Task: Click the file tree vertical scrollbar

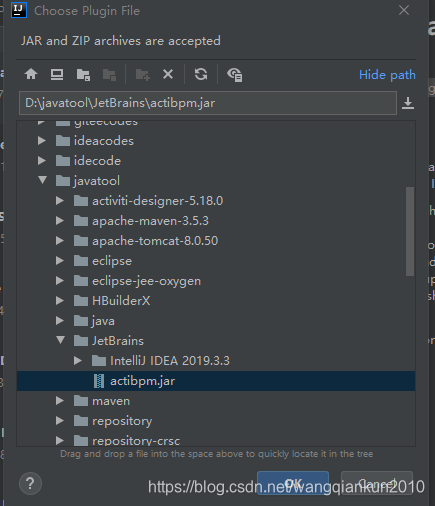Action: pyautogui.click(x=410, y=231)
